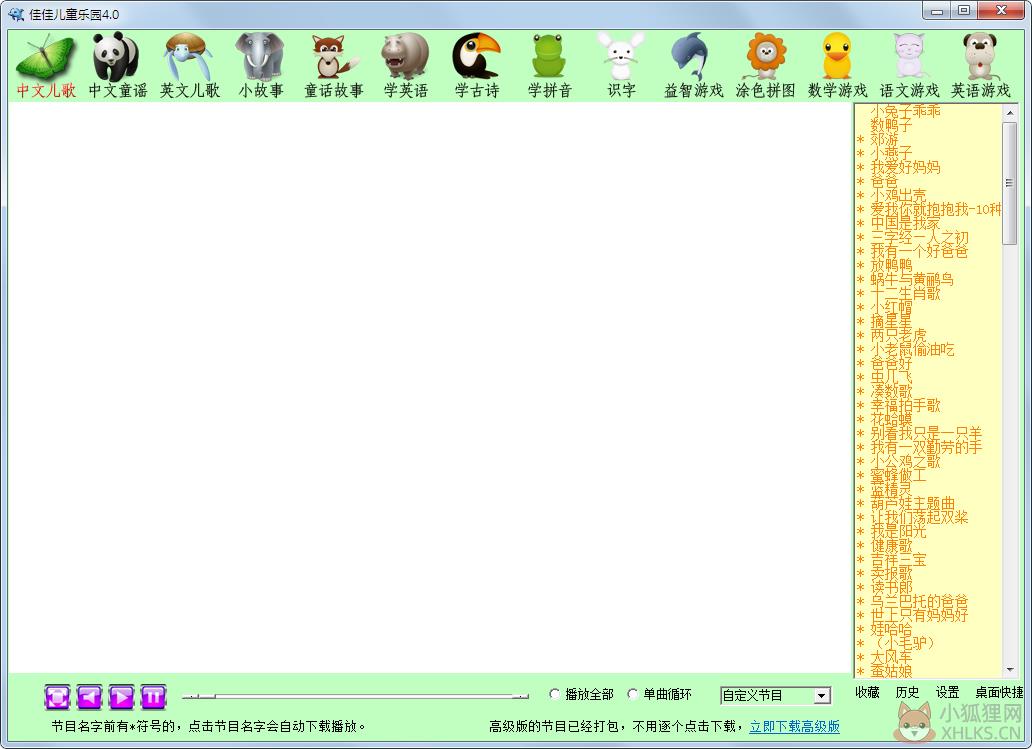Open the 英文儿歌 turtle category
This screenshot has width=1032, height=749.
click(190, 66)
